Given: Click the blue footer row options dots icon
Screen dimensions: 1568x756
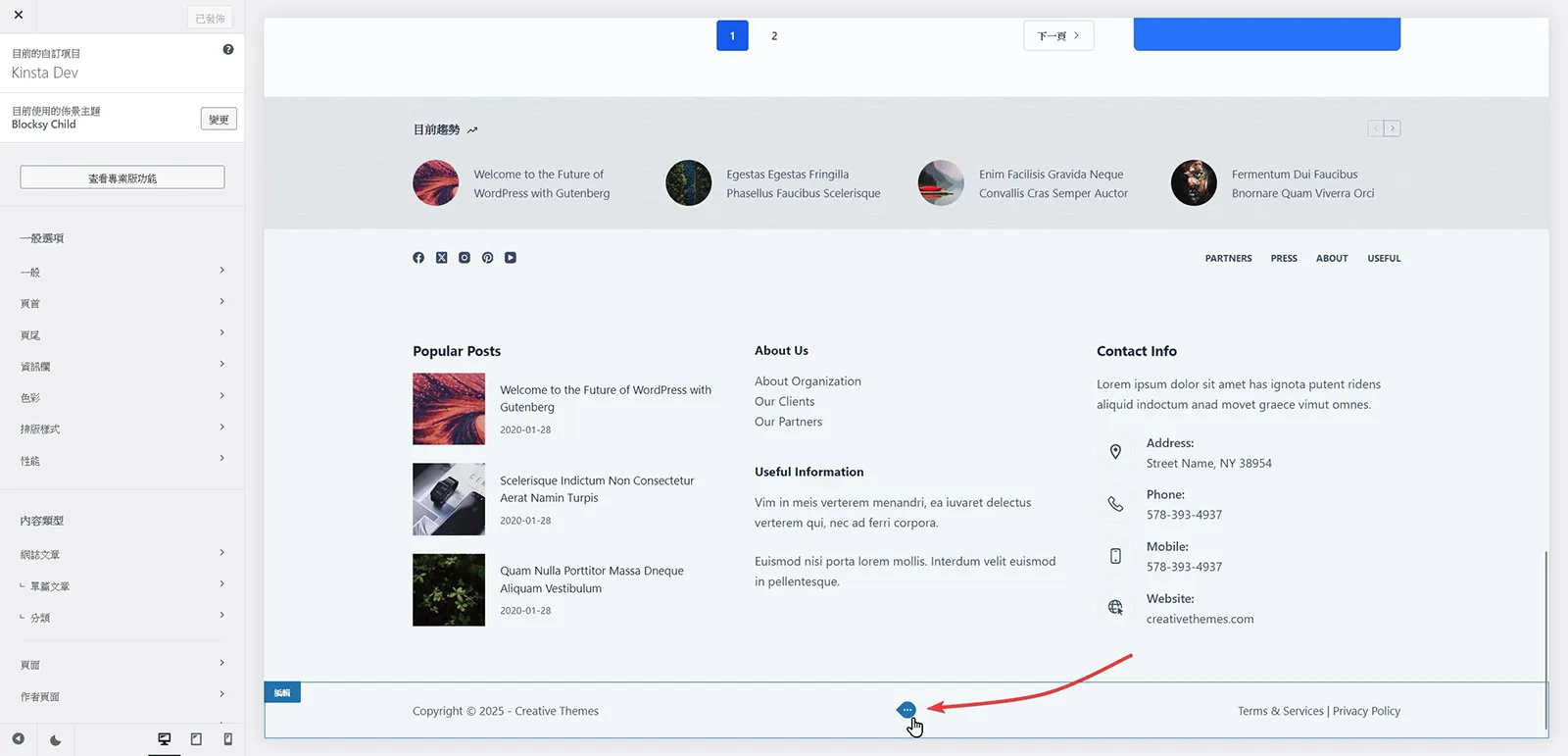Looking at the screenshot, I should (906, 710).
